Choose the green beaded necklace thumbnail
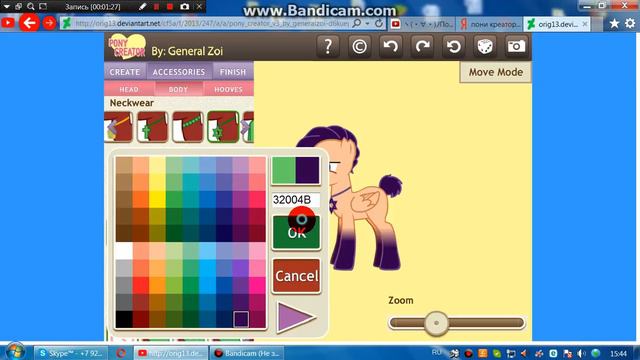 click(x=188, y=127)
